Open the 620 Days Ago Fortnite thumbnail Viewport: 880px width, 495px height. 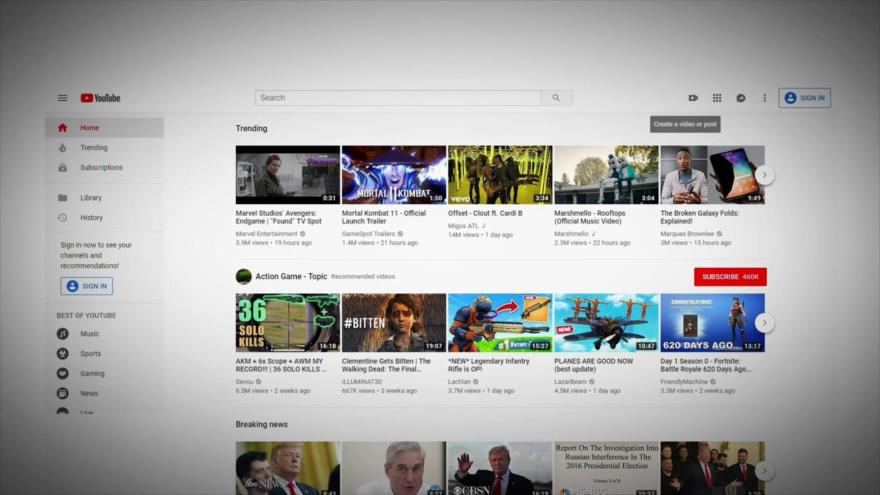[713, 323]
